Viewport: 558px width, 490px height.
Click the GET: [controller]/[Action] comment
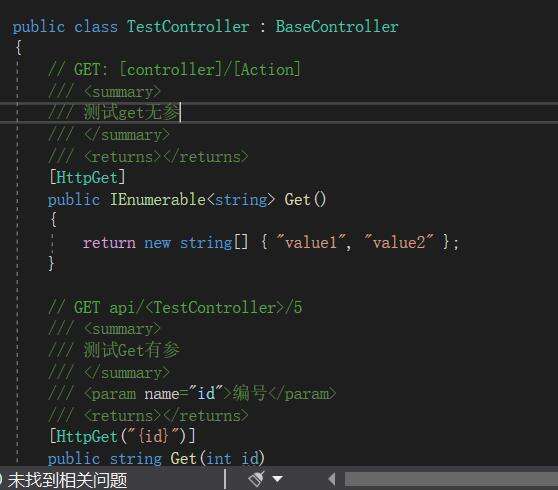[175, 69]
